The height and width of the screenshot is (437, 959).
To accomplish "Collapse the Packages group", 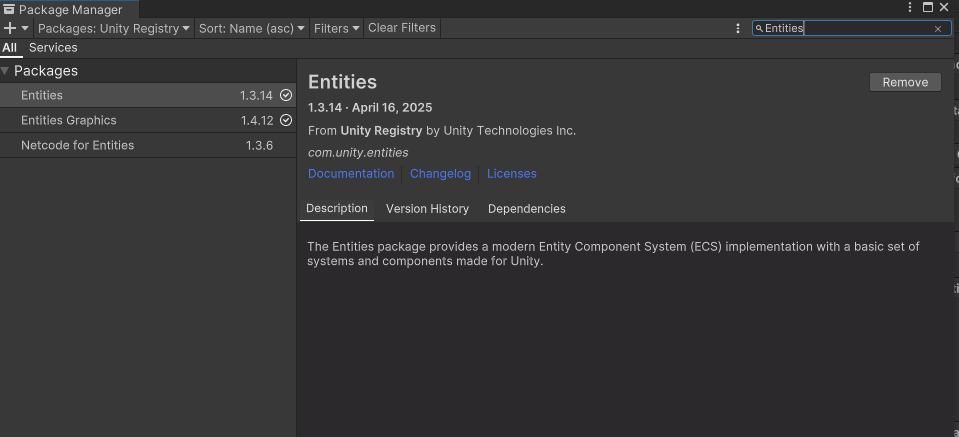I will click(5, 71).
